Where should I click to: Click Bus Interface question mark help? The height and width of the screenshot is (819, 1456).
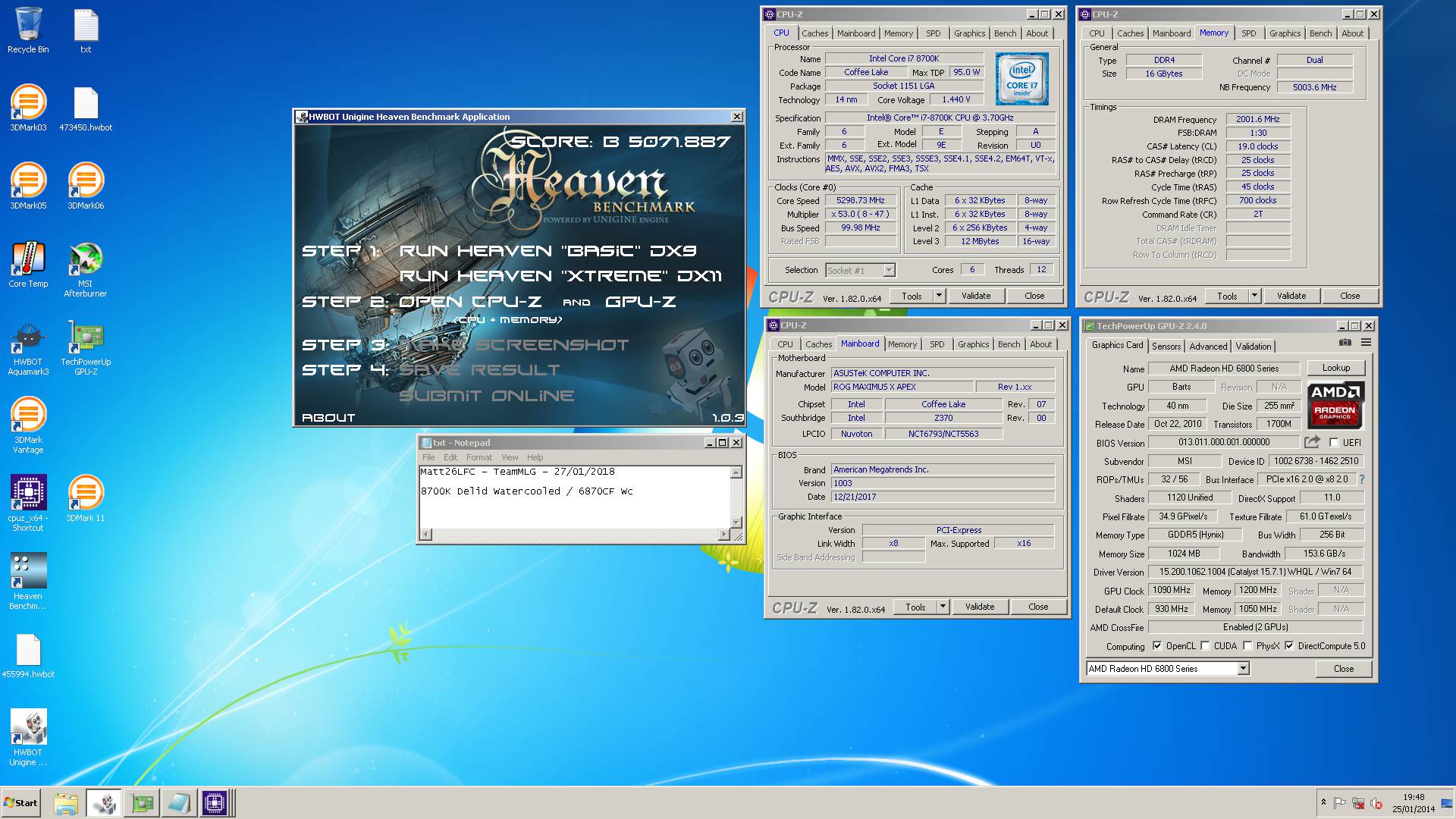(x=1362, y=479)
